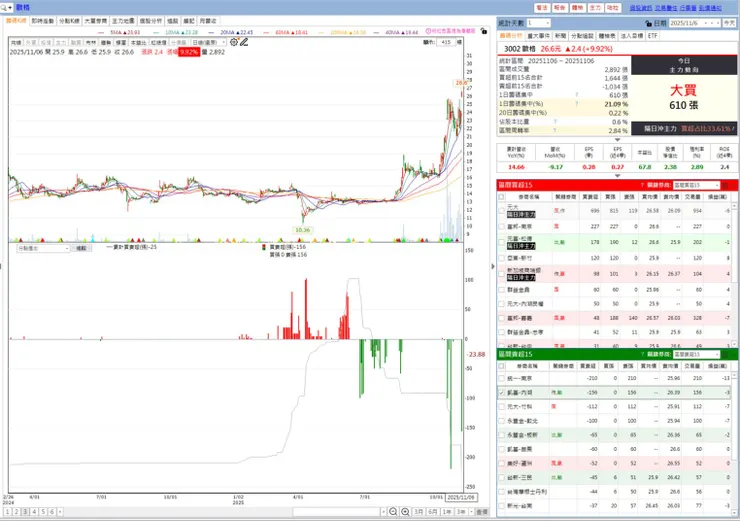The width and height of the screenshot is (740, 521).
Task: Go to page 2 in bottom pager
Action: (16, 512)
